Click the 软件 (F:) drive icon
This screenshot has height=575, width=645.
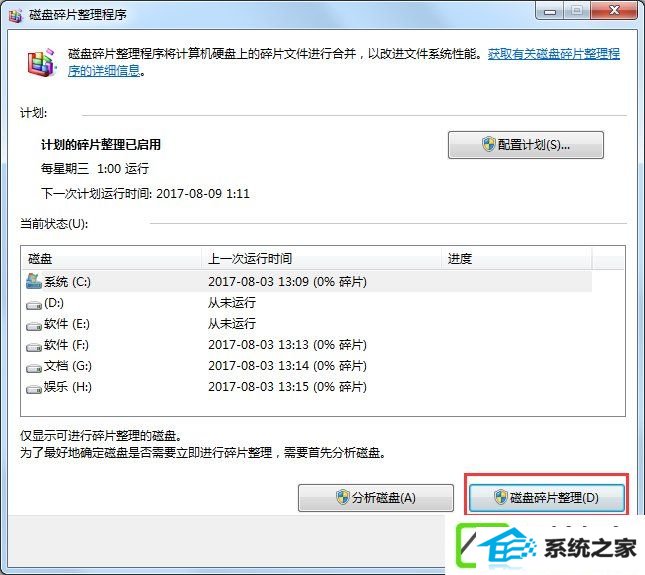pyautogui.click(x=34, y=347)
